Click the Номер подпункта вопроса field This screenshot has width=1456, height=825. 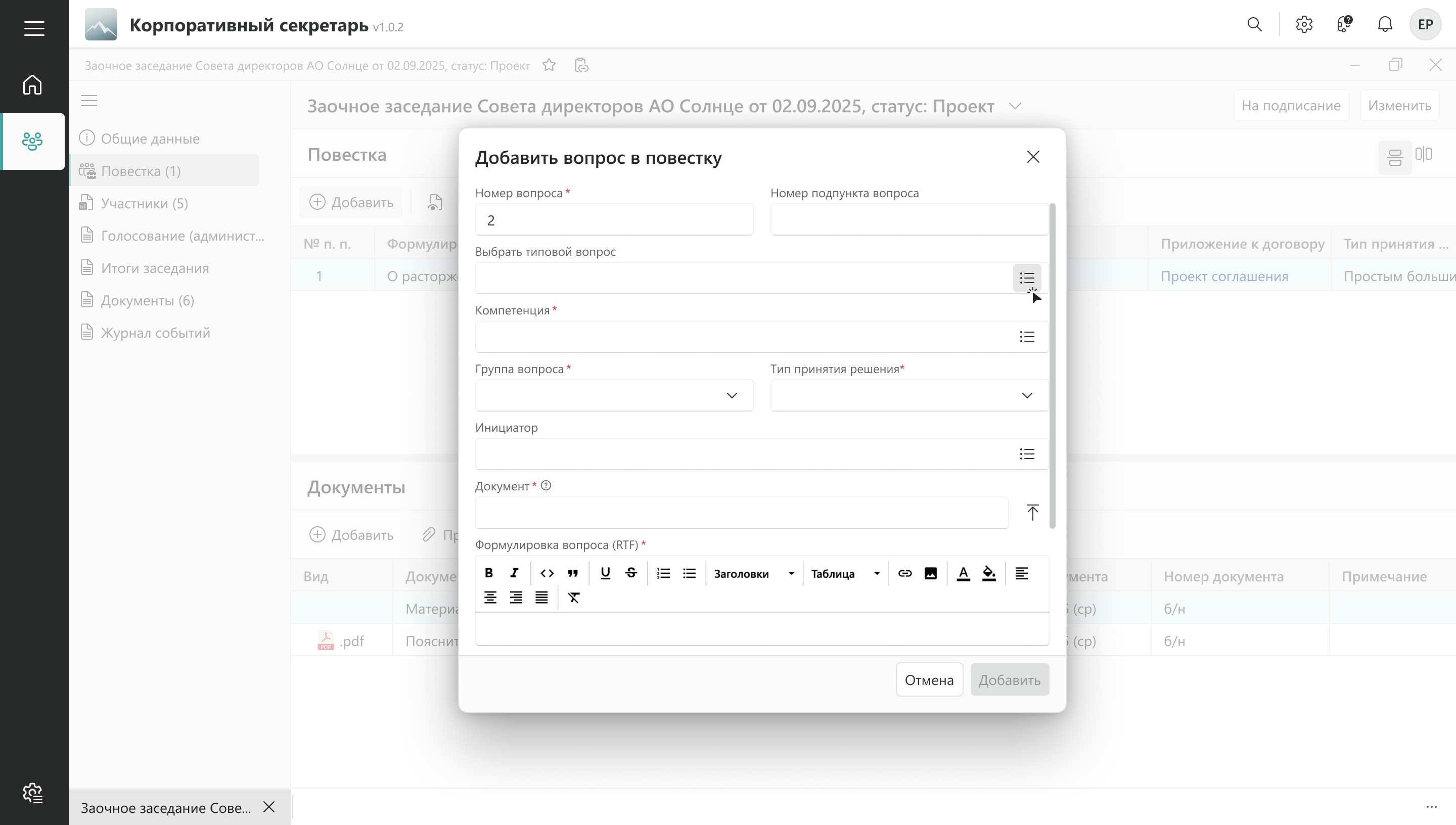908,220
